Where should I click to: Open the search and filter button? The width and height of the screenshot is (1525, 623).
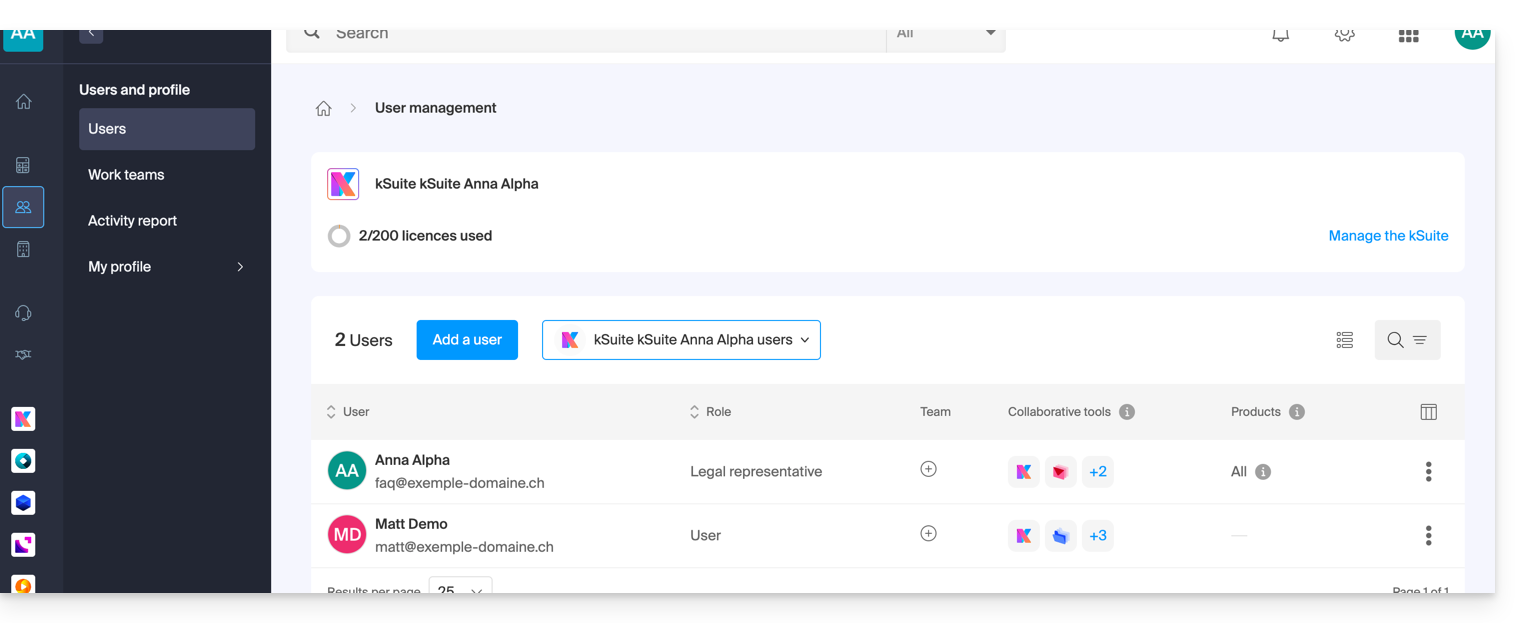tap(1407, 340)
